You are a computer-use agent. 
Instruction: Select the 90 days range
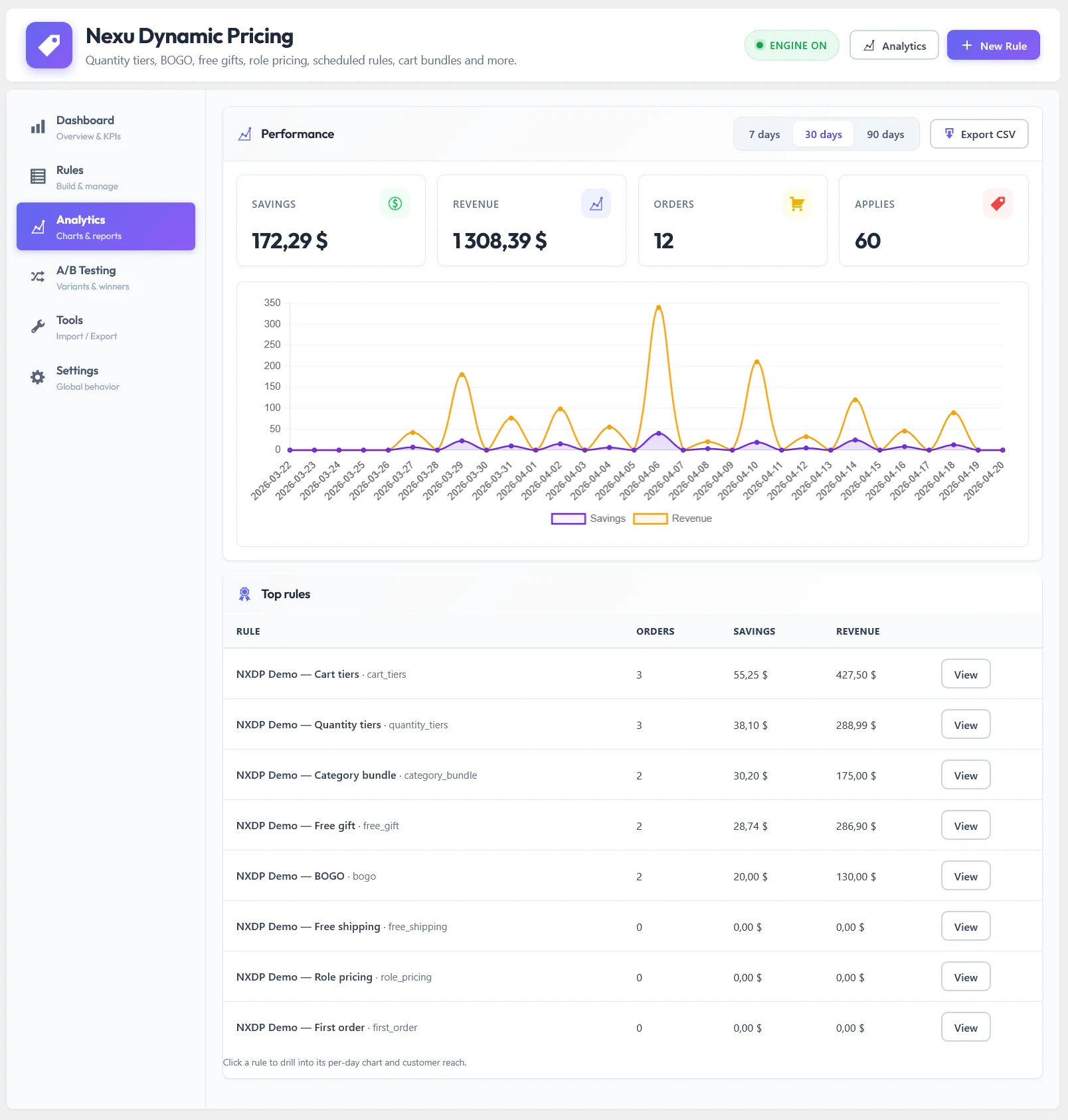point(885,134)
